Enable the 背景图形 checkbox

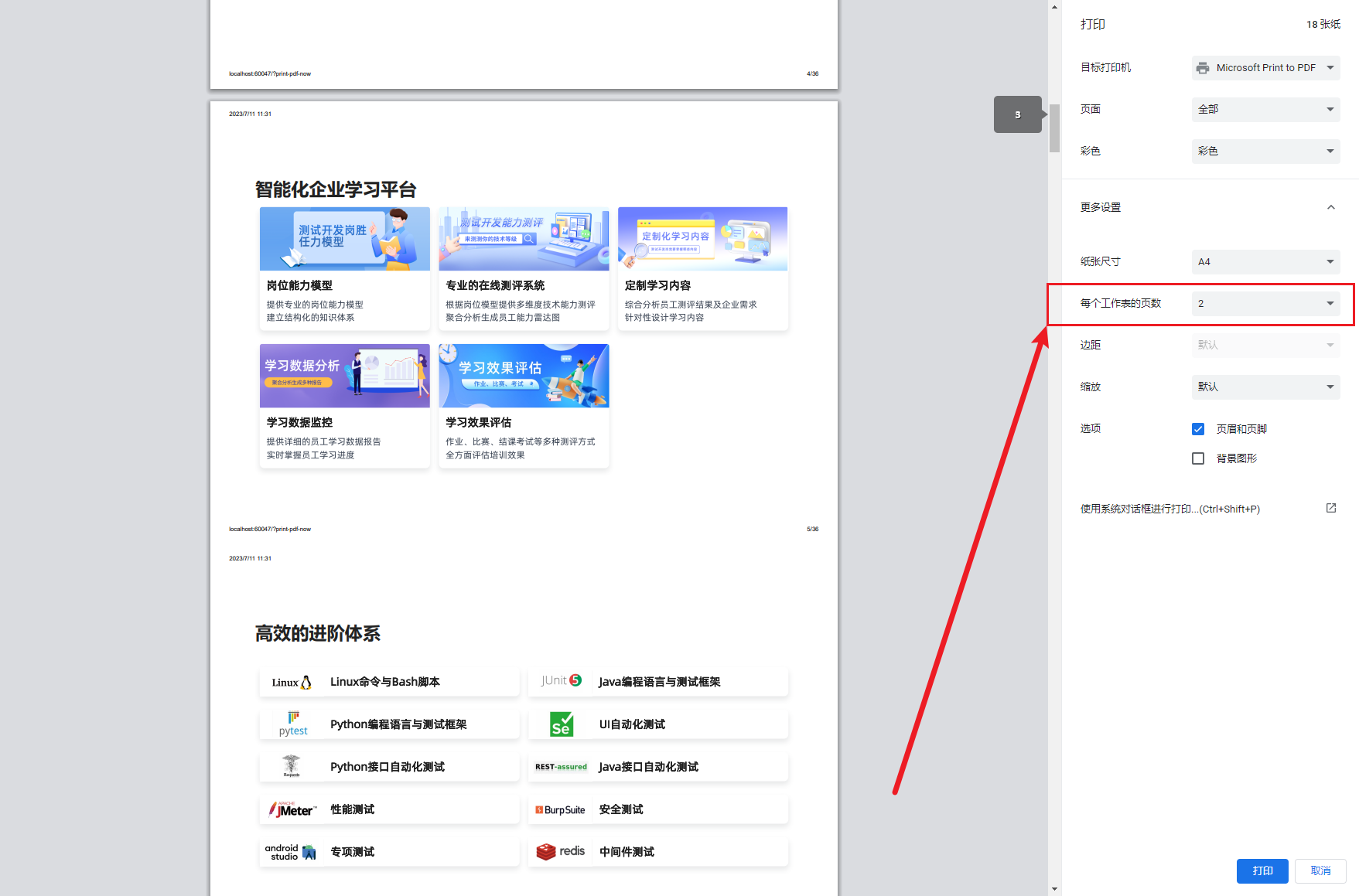pyautogui.click(x=1198, y=458)
